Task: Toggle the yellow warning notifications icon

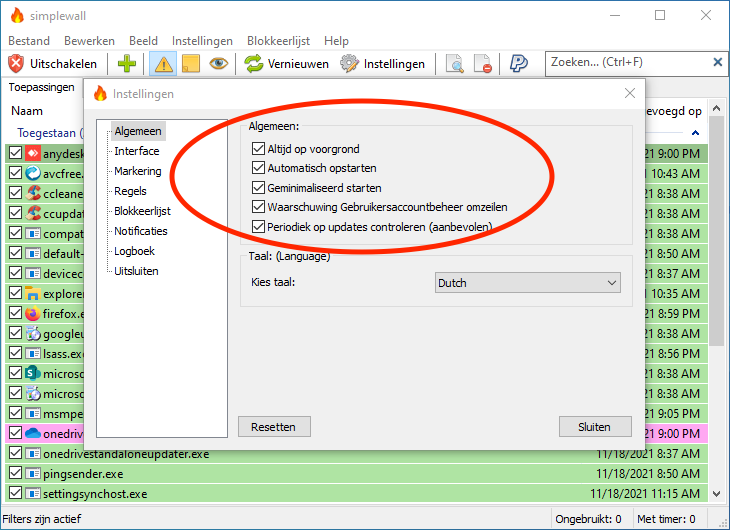Action: [163, 63]
